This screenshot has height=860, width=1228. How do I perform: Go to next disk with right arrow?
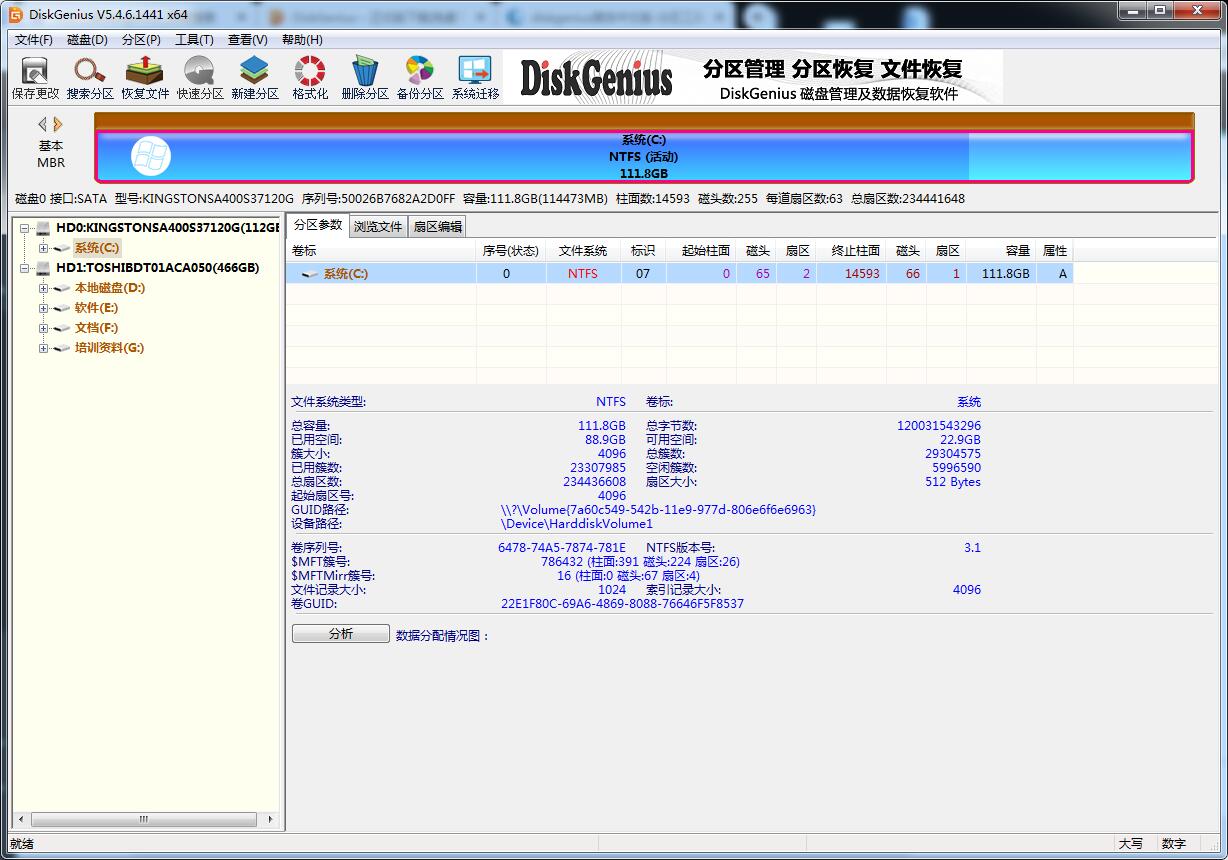coord(58,124)
